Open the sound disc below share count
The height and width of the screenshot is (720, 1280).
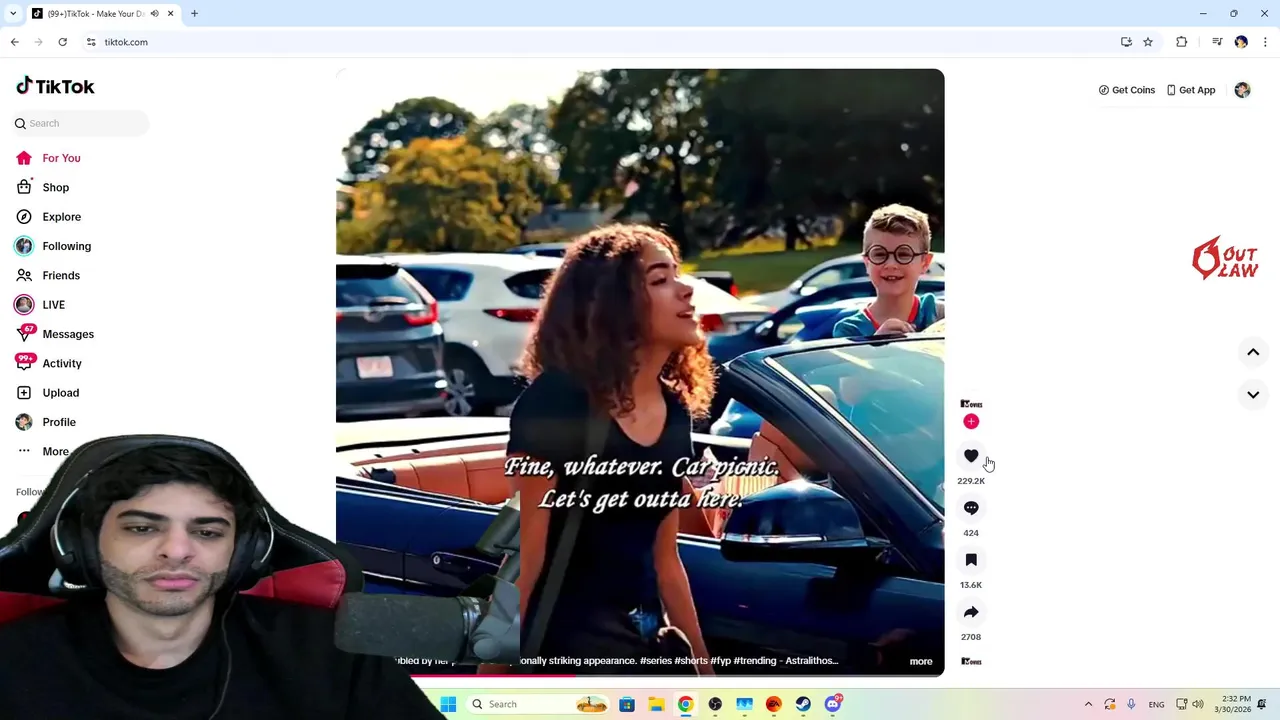[971, 661]
